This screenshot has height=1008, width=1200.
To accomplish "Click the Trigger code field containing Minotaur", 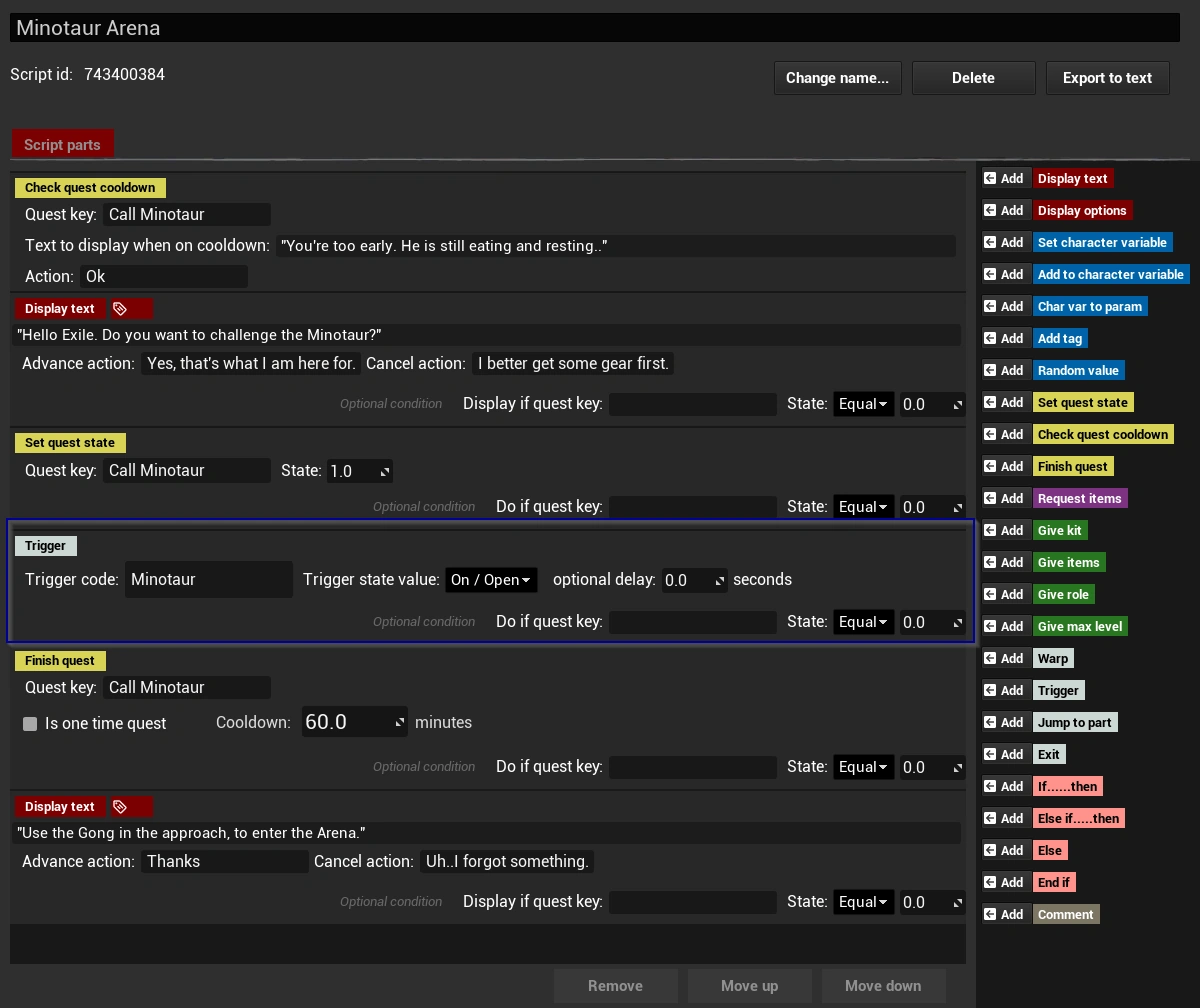I will coord(209,579).
